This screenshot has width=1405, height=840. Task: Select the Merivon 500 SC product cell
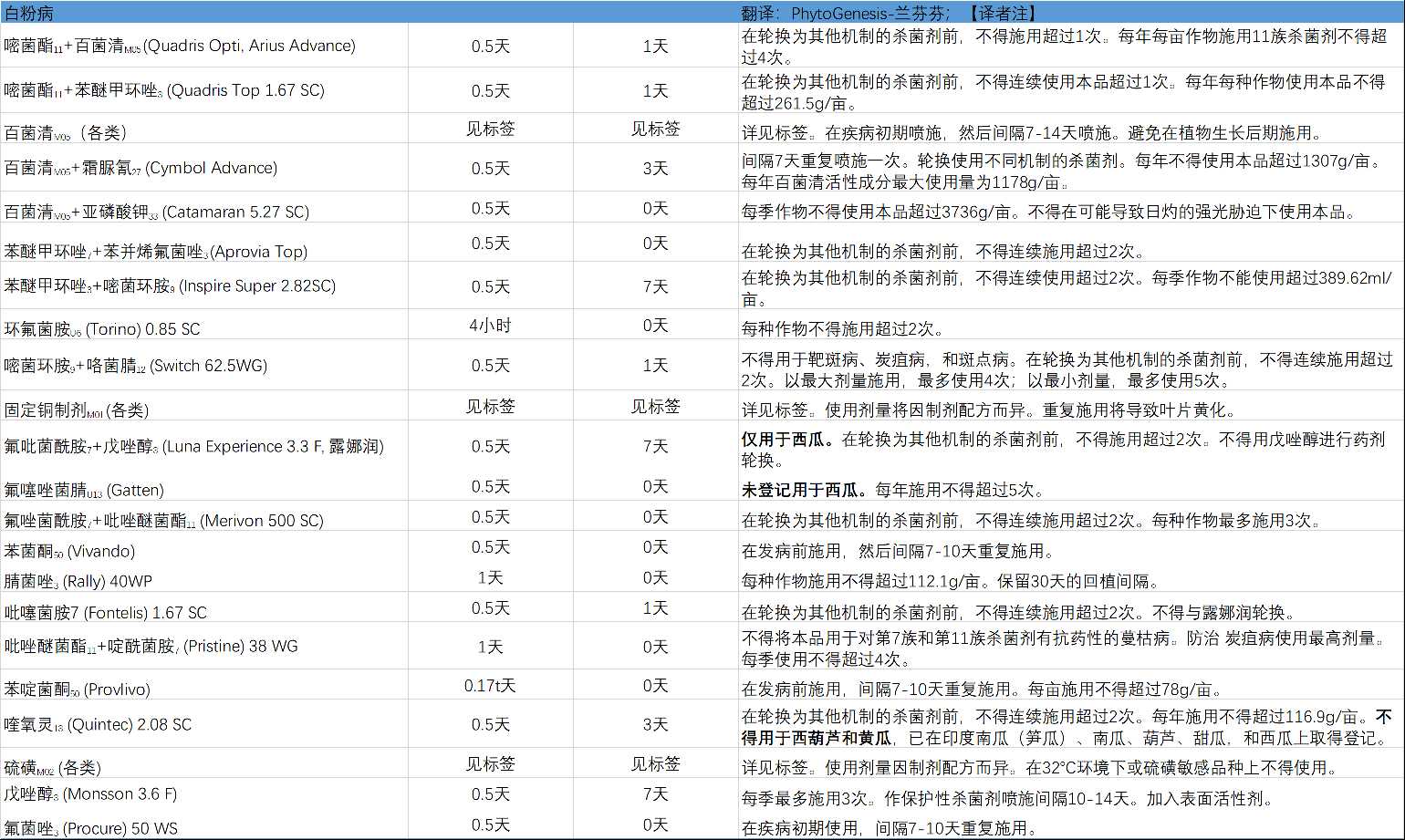[x=204, y=517]
